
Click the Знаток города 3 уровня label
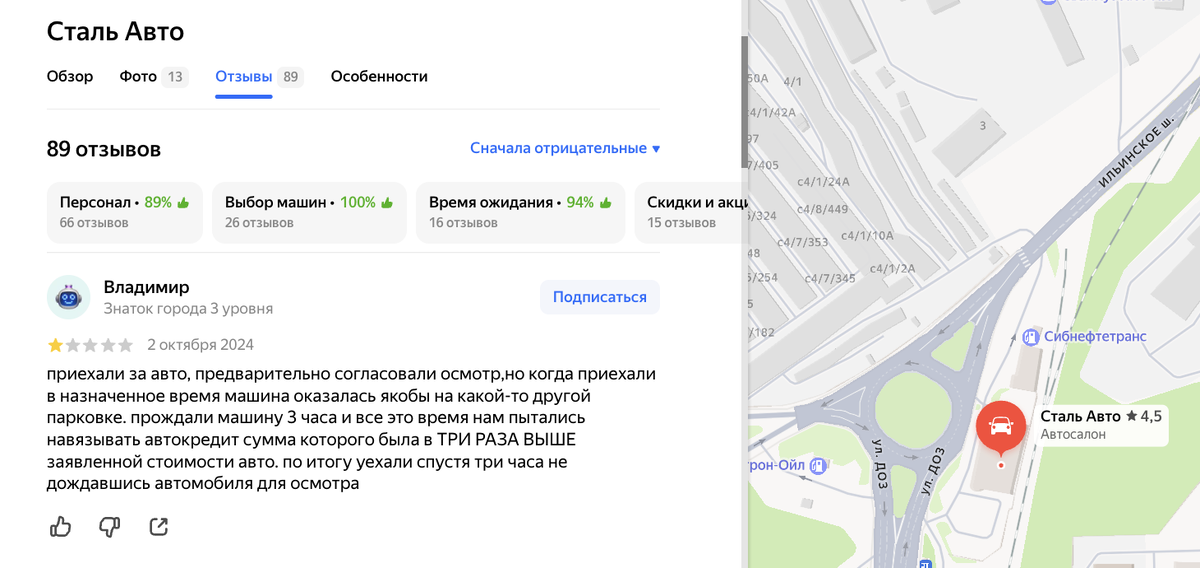pyautogui.click(x=188, y=309)
